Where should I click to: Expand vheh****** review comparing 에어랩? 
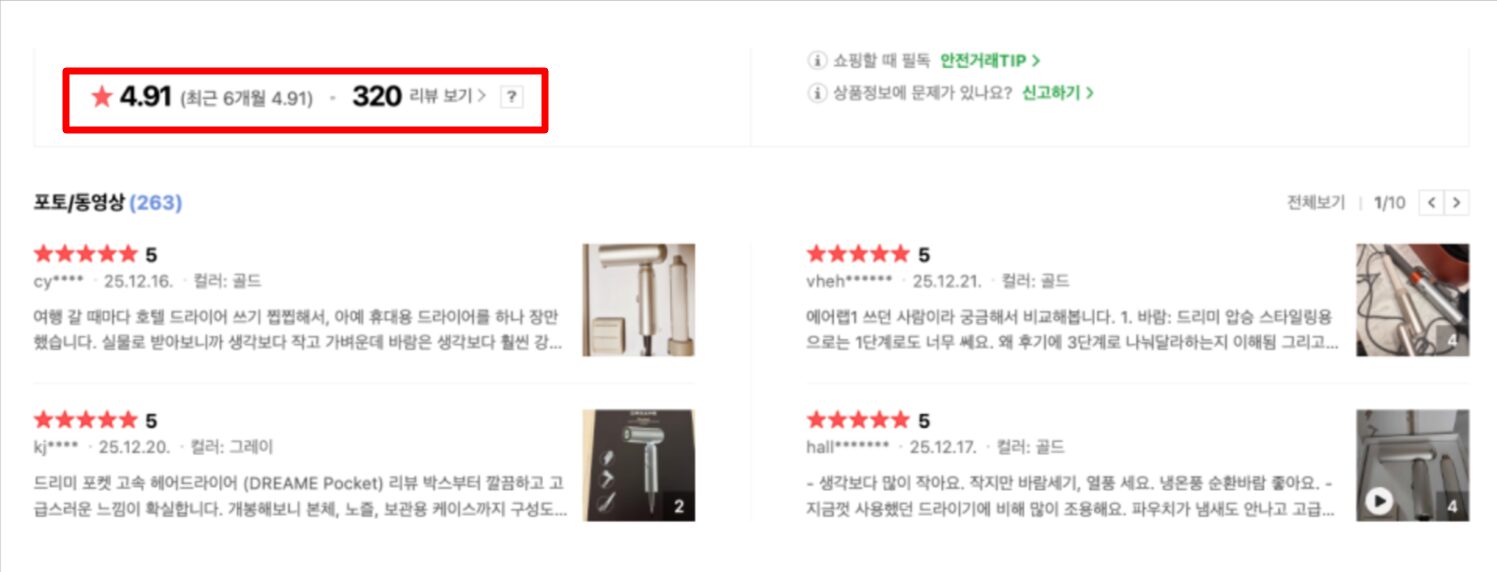pos(1072,329)
